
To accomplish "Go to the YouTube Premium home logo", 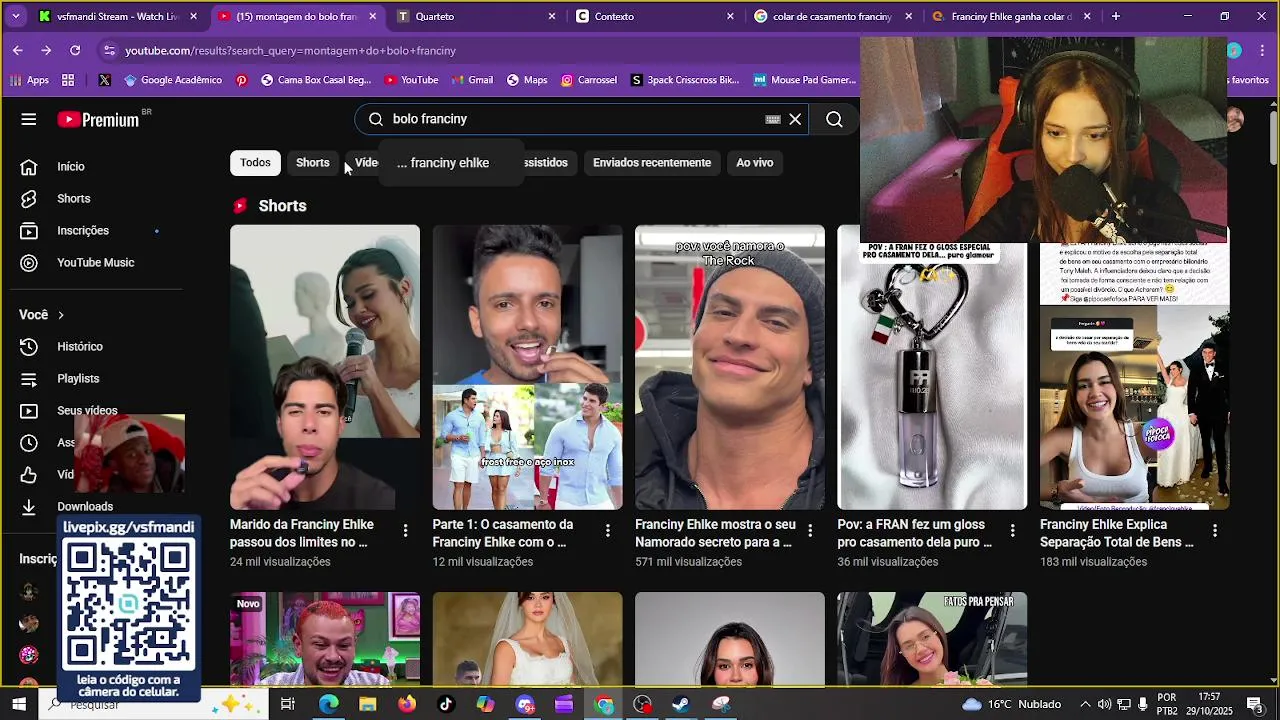I will point(98,119).
